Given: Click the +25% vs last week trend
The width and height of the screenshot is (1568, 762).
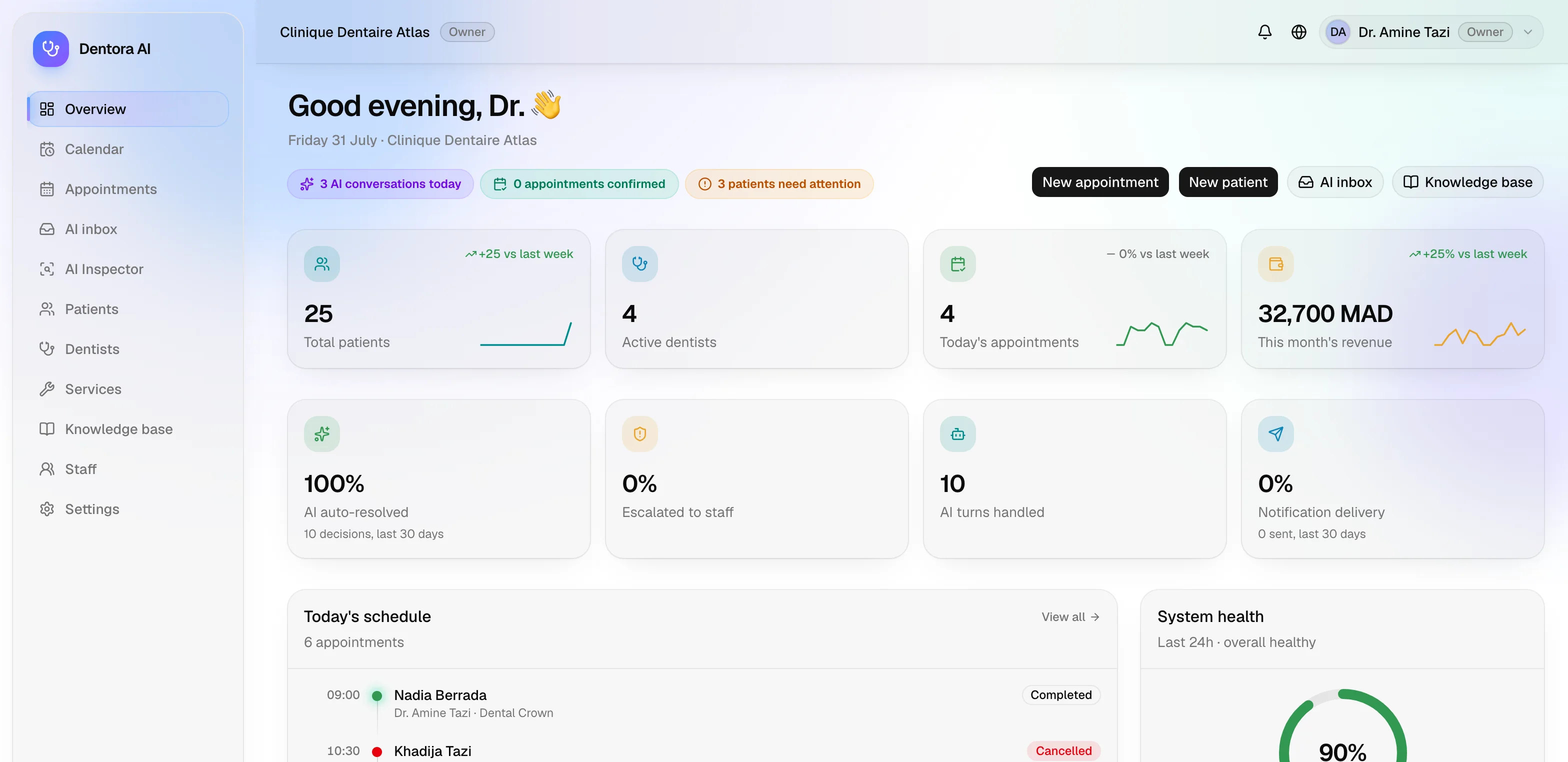Looking at the screenshot, I should pyautogui.click(x=1467, y=254).
